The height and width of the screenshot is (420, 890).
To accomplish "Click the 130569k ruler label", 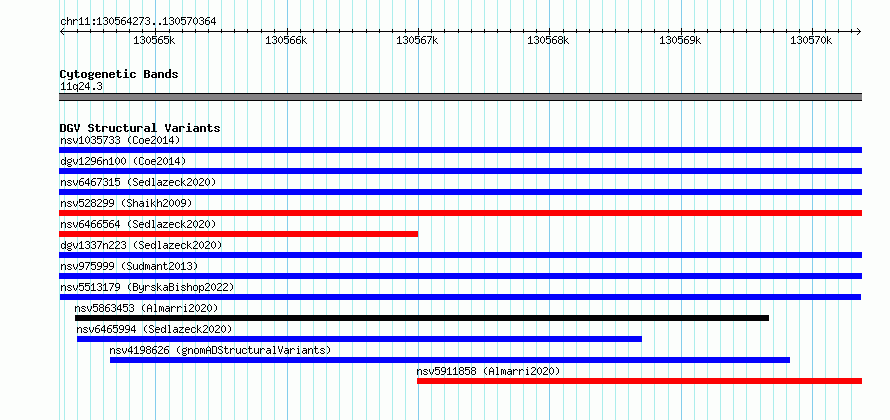I will [x=680, y=40].
